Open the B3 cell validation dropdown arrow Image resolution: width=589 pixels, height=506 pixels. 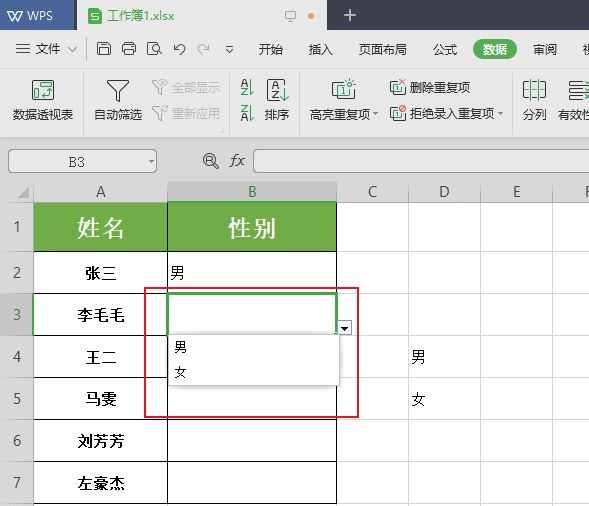344,328
